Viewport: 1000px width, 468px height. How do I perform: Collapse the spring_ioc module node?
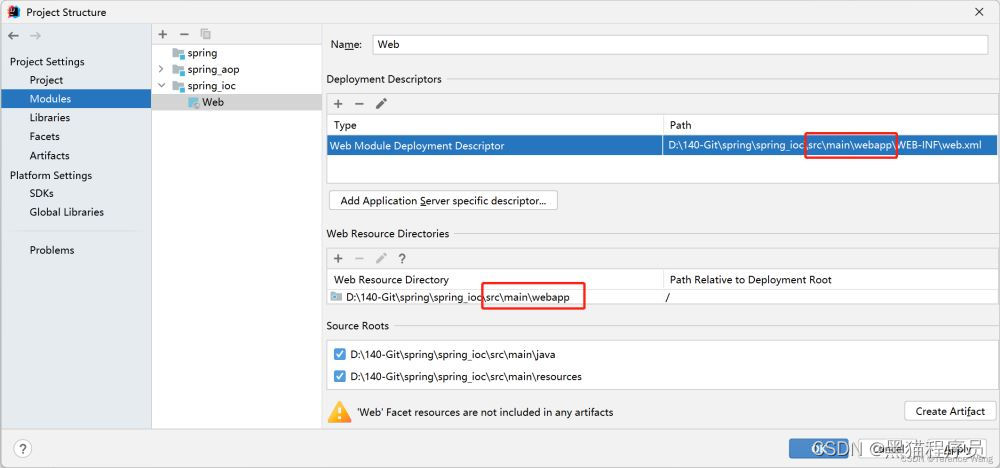(x=161, y=85)
